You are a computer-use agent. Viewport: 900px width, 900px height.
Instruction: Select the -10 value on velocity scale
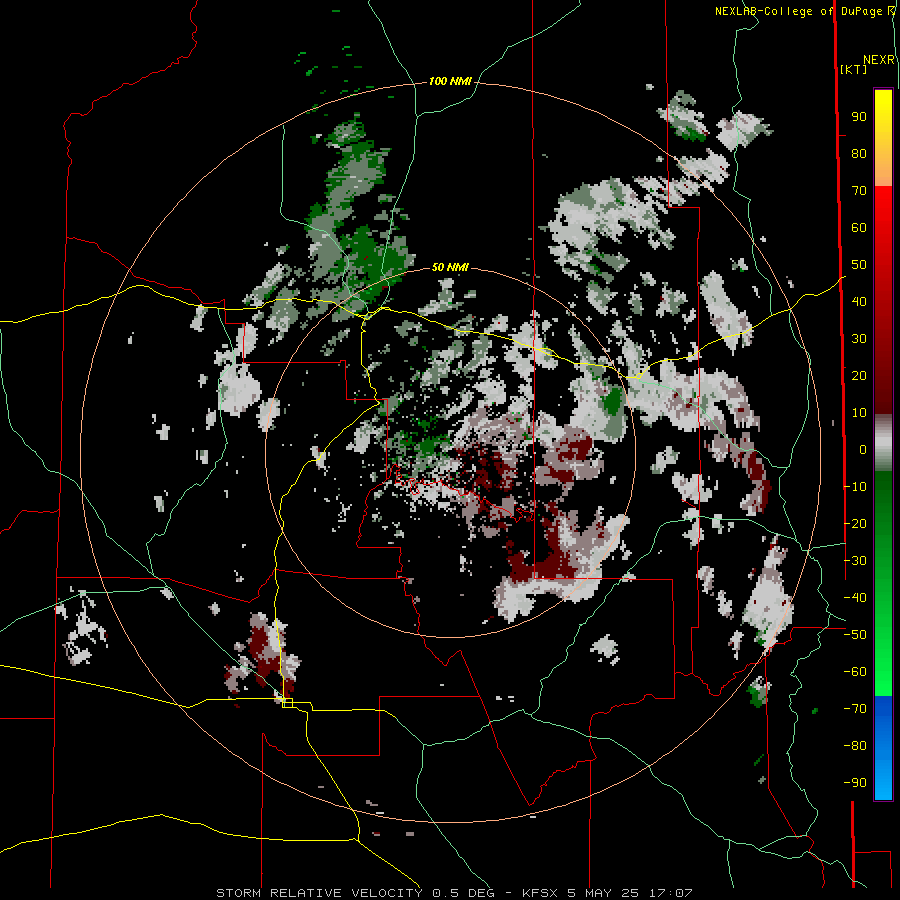pyautogui.click(x=855, y=487)
